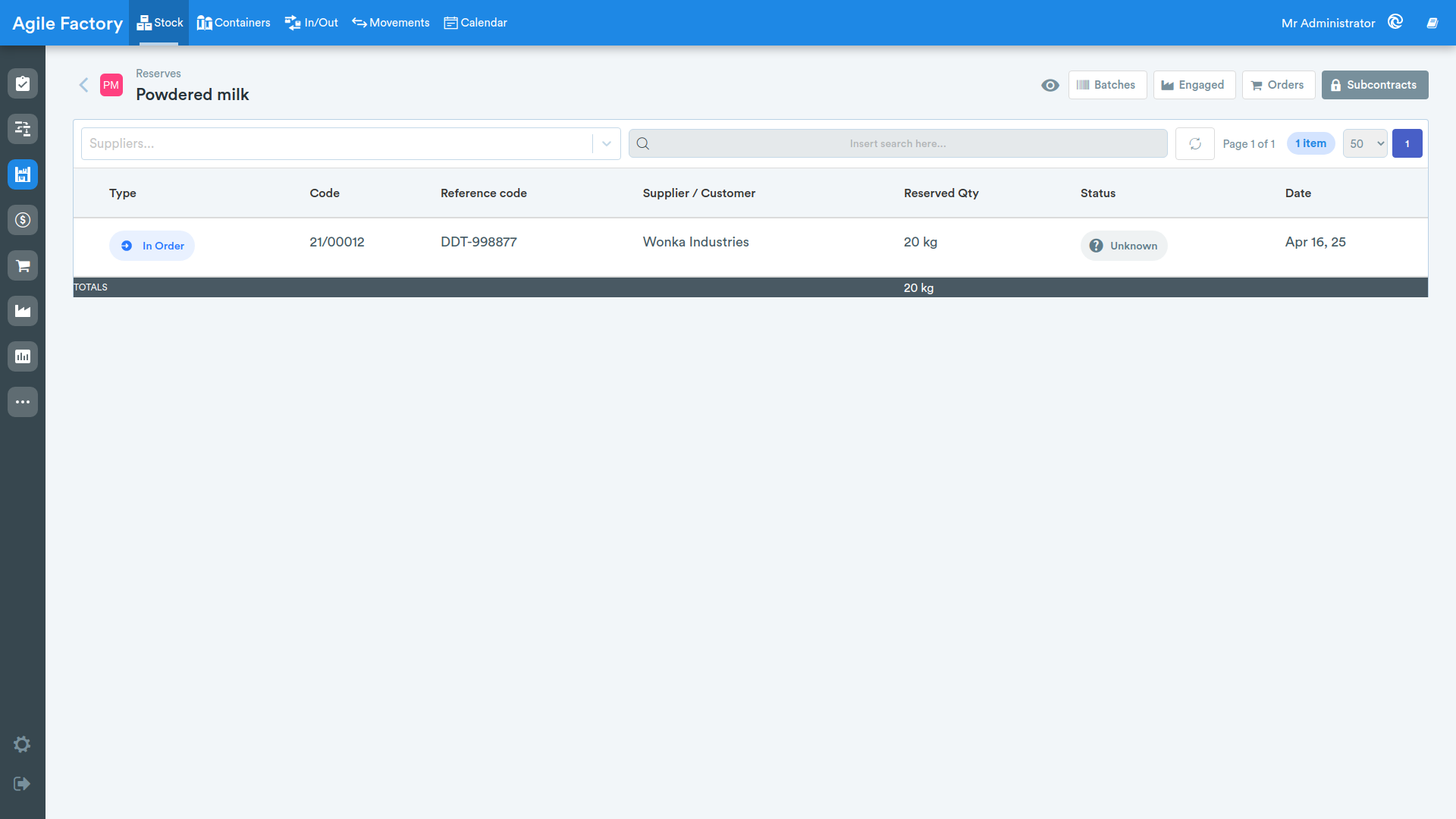The height and width of the screenshot is (819, 1456).
Task: Open the factory production sidebar icon
Action: (x=23, y=311)
